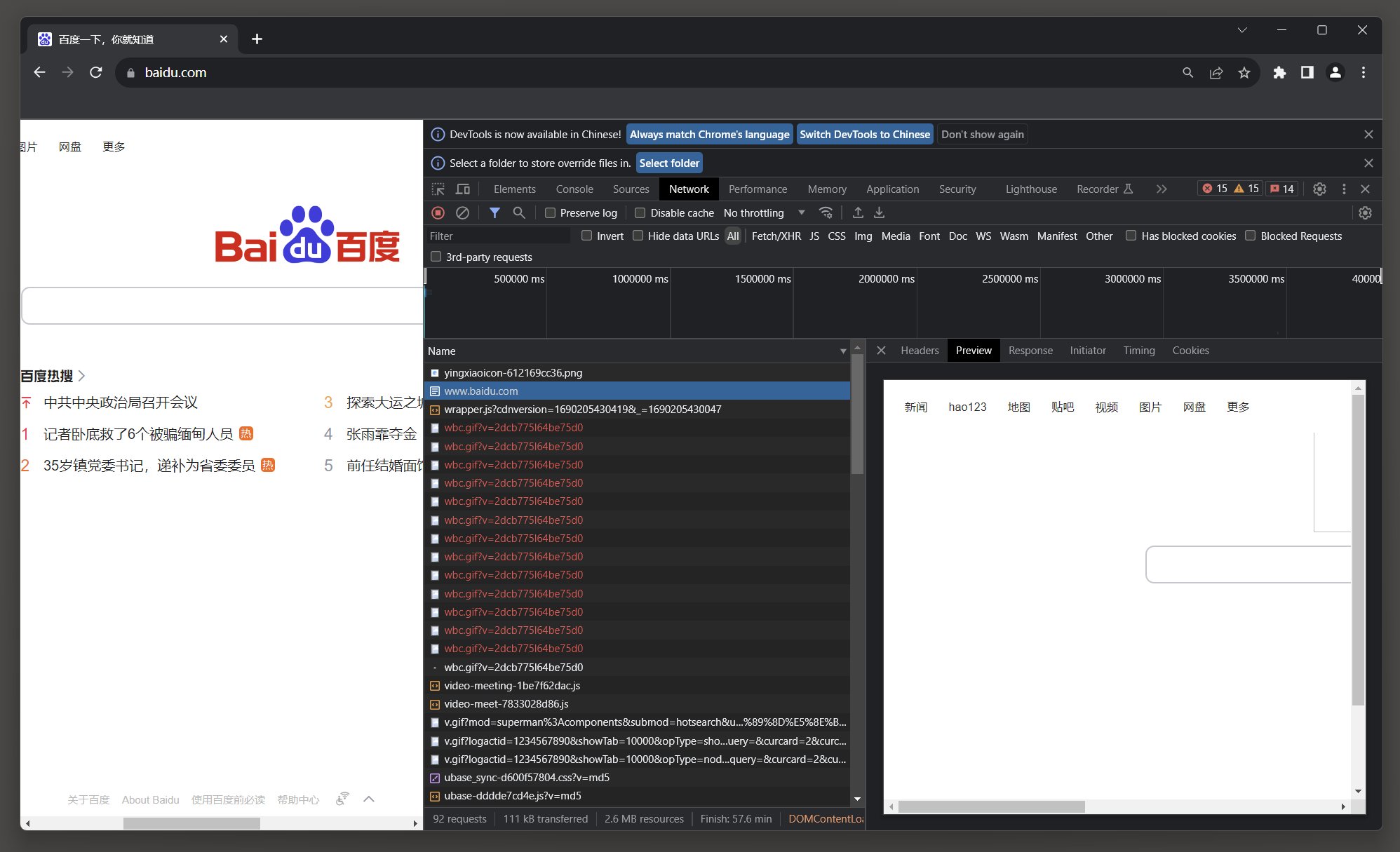Expand 百度热搜 chevron
Screen dimensions: 1400x852
tap(81, 376)
